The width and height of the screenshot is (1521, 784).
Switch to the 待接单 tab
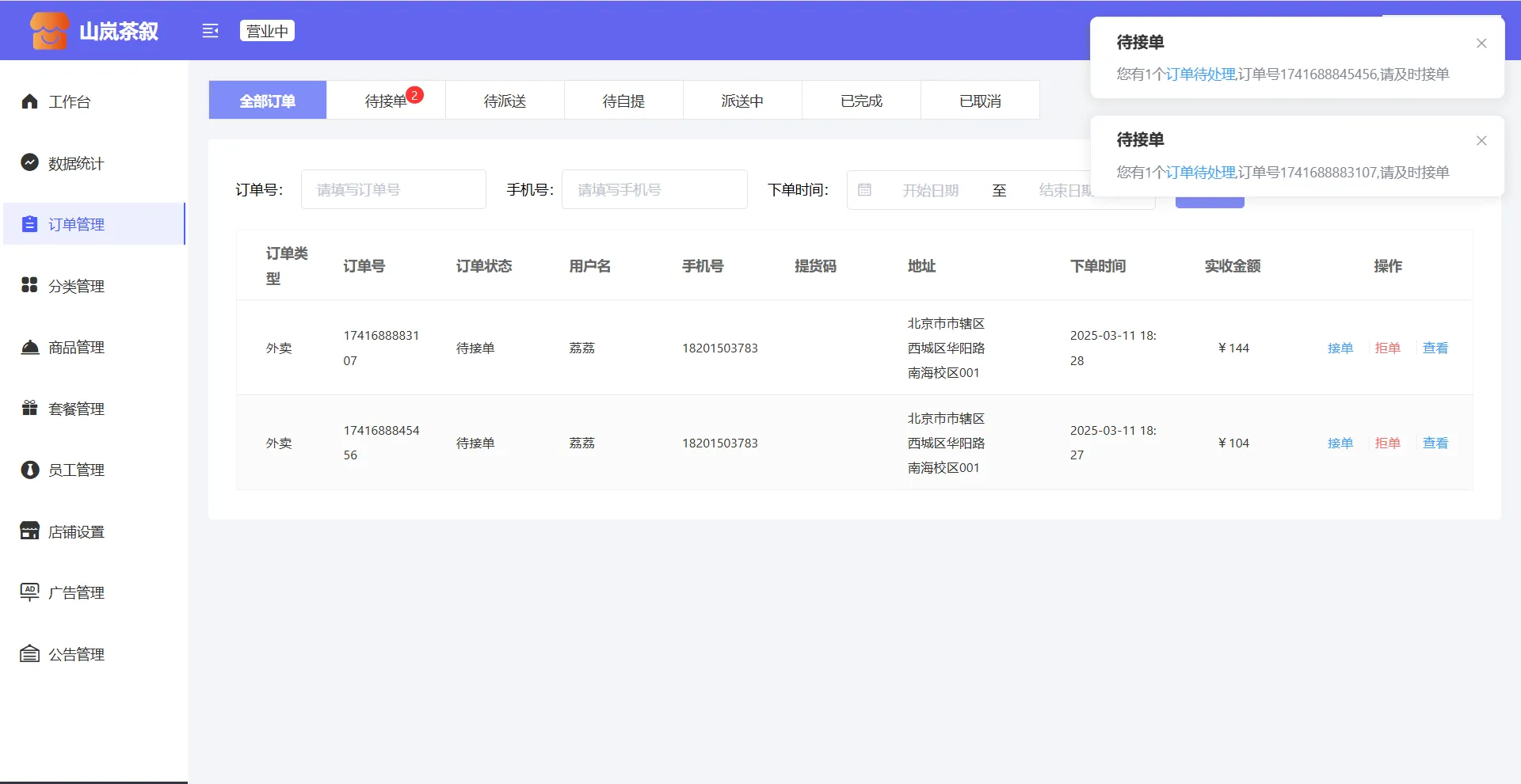(x=386, y=101)
